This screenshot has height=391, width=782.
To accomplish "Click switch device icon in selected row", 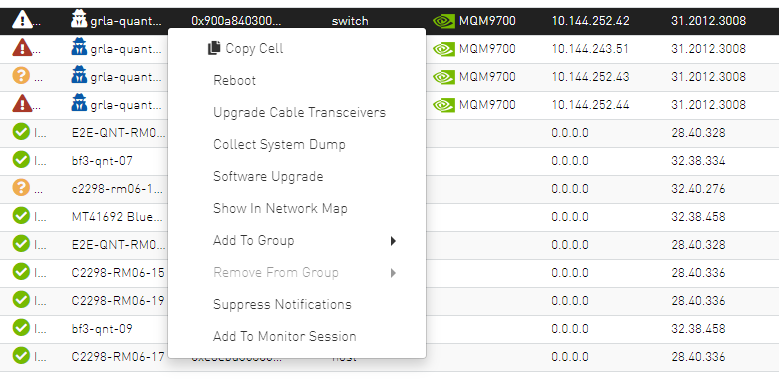I will point(79,19).
